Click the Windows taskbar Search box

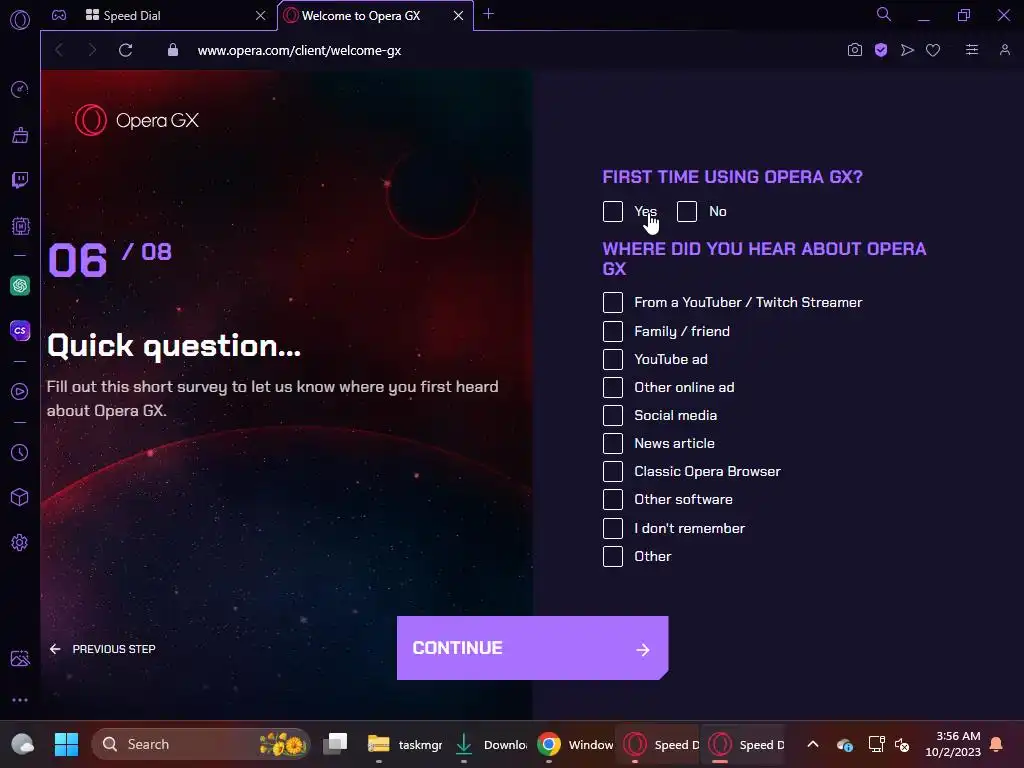click(200, 744)
